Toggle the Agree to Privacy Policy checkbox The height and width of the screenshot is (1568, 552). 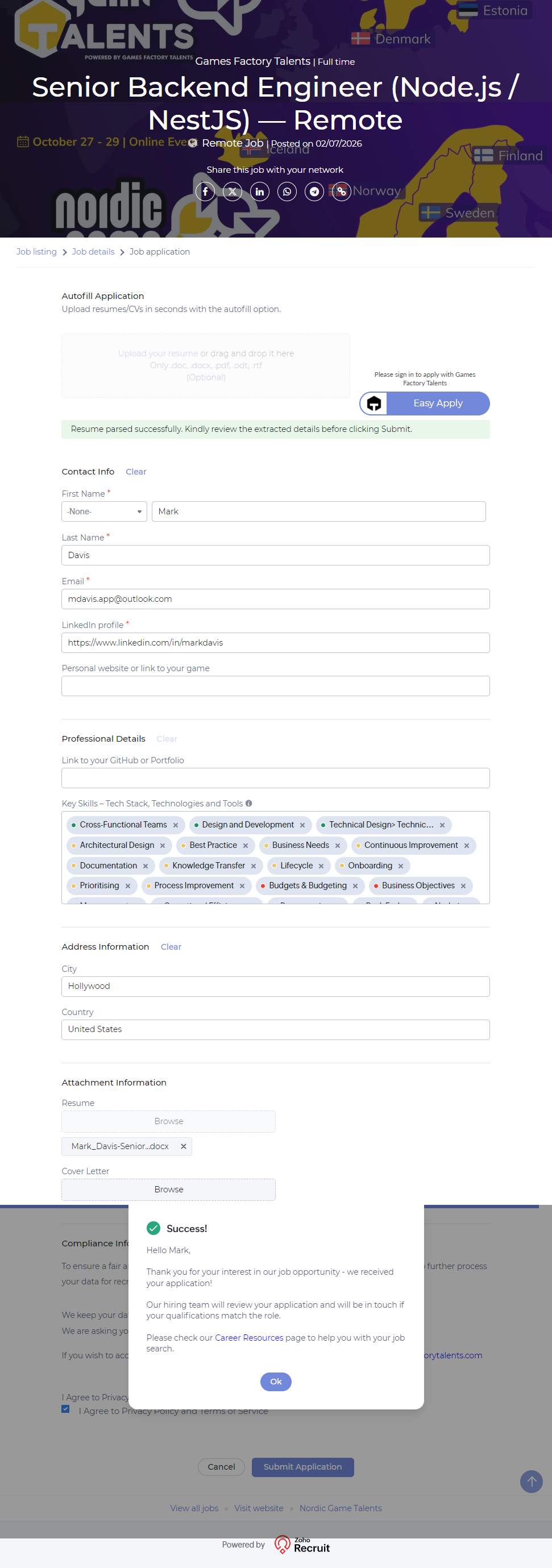[x=66, y=1408]
